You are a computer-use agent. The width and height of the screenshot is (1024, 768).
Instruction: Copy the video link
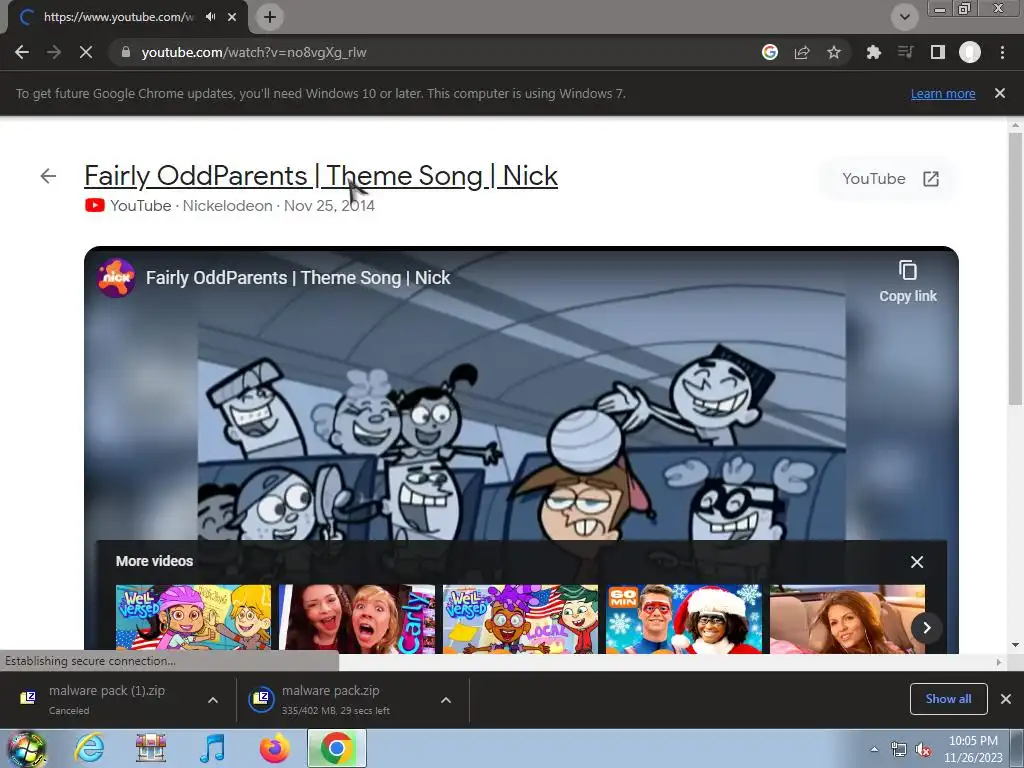click(908, 281)
